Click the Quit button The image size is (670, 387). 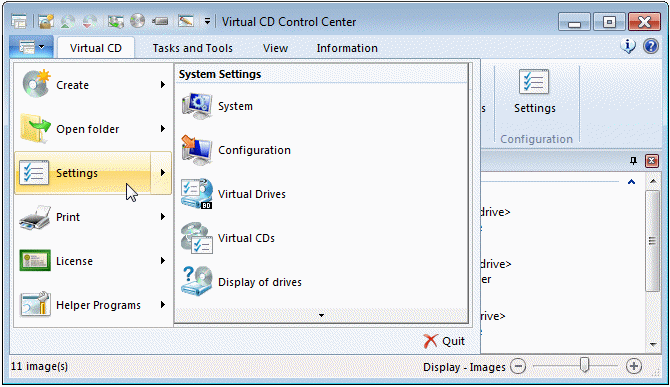[444, 341]
